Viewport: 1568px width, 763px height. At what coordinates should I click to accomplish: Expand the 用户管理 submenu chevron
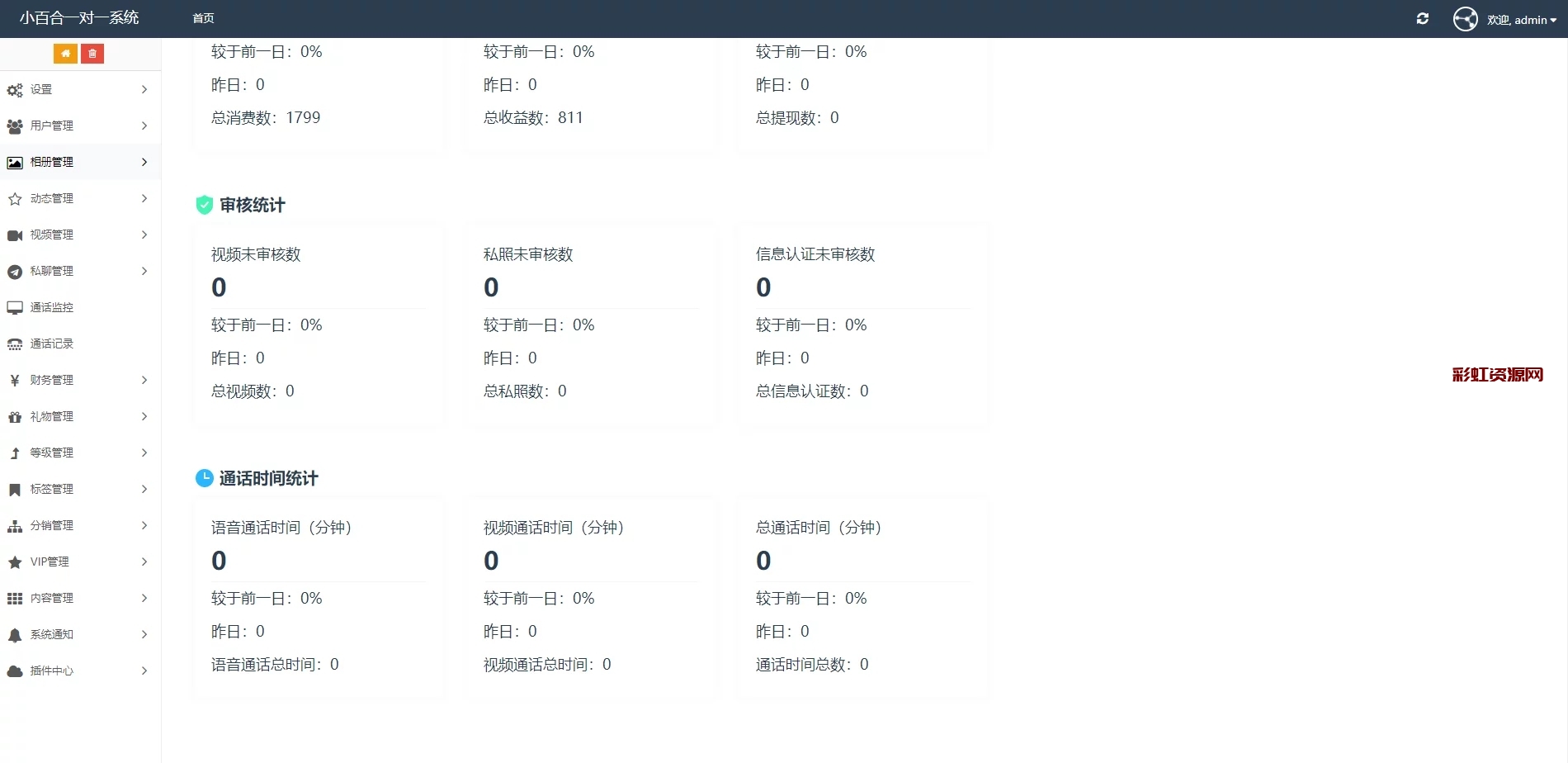click(x=144, y=126)
